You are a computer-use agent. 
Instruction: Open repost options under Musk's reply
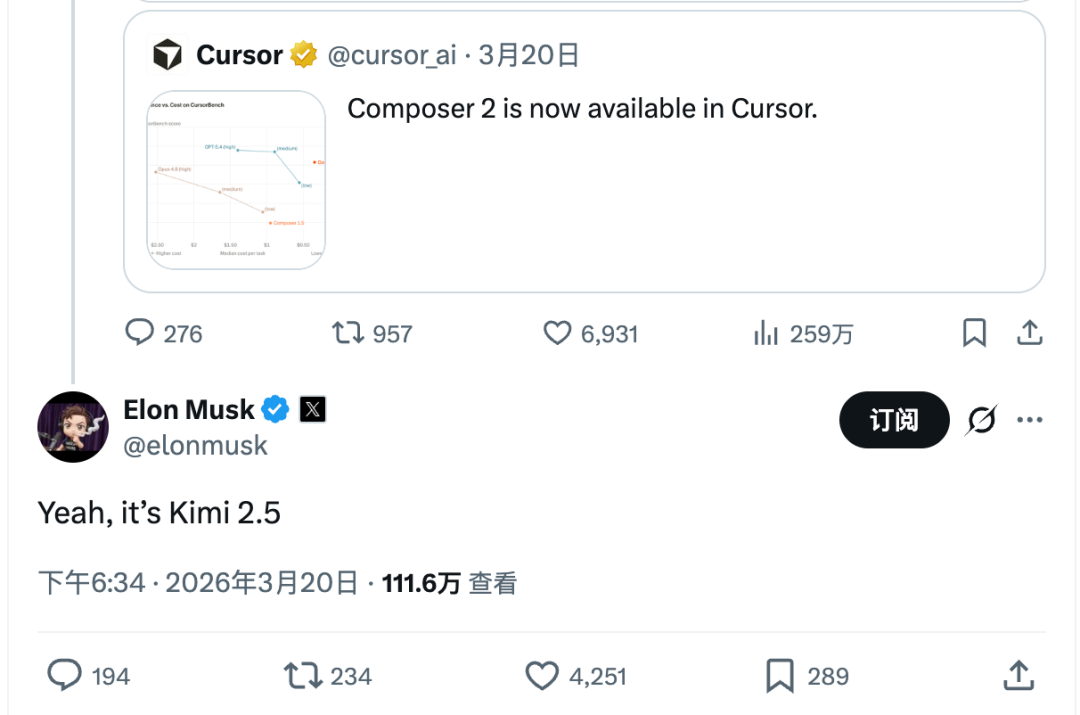tap(303, 676)
